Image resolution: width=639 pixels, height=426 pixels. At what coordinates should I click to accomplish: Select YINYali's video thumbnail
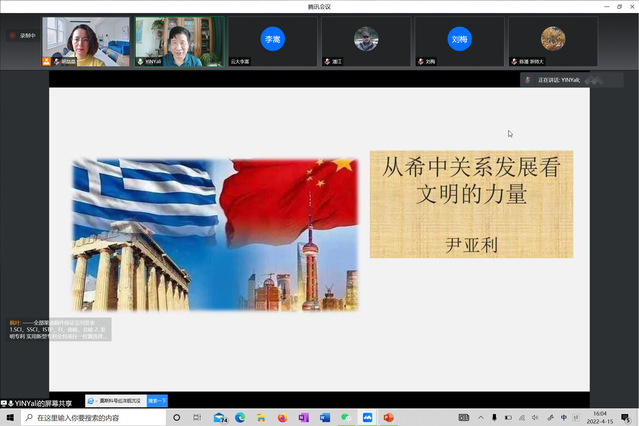(179, 41)
